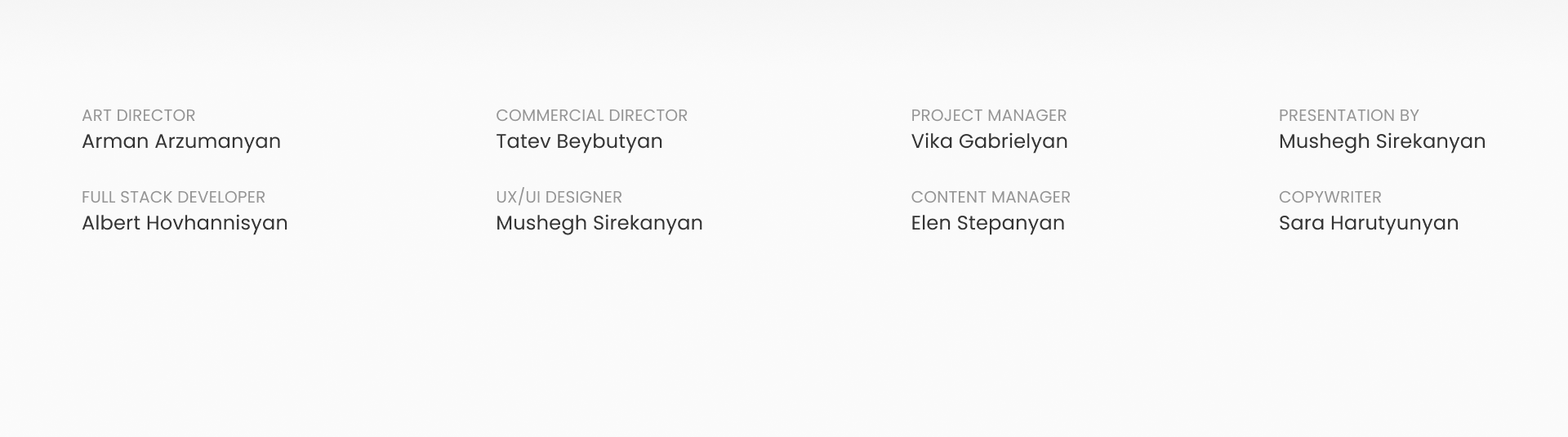Click the name Sara Harutyunyan

tap(1369, 223)
